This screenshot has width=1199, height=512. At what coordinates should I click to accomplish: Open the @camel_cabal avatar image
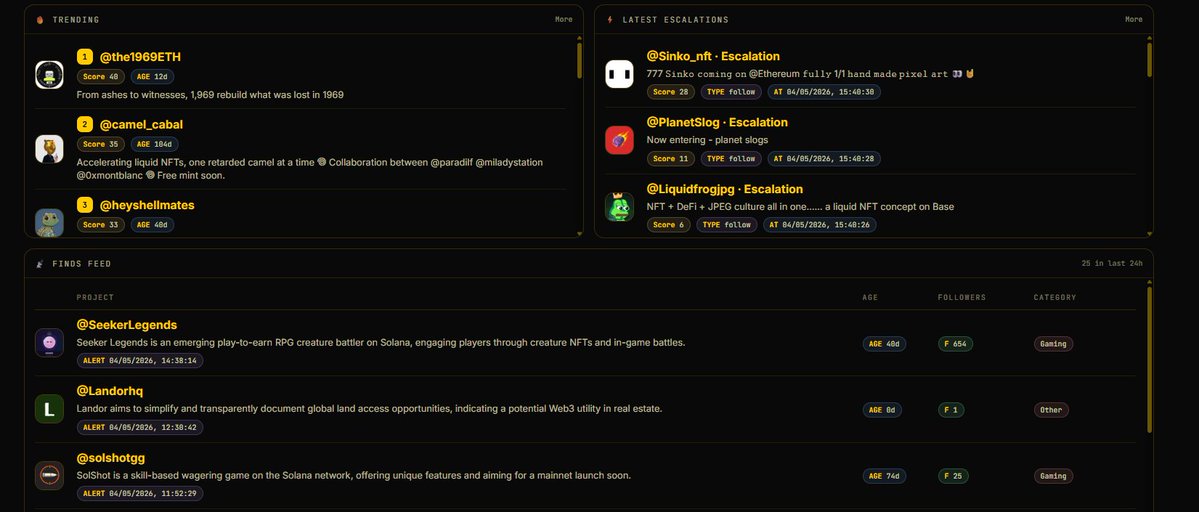(49, 149)
